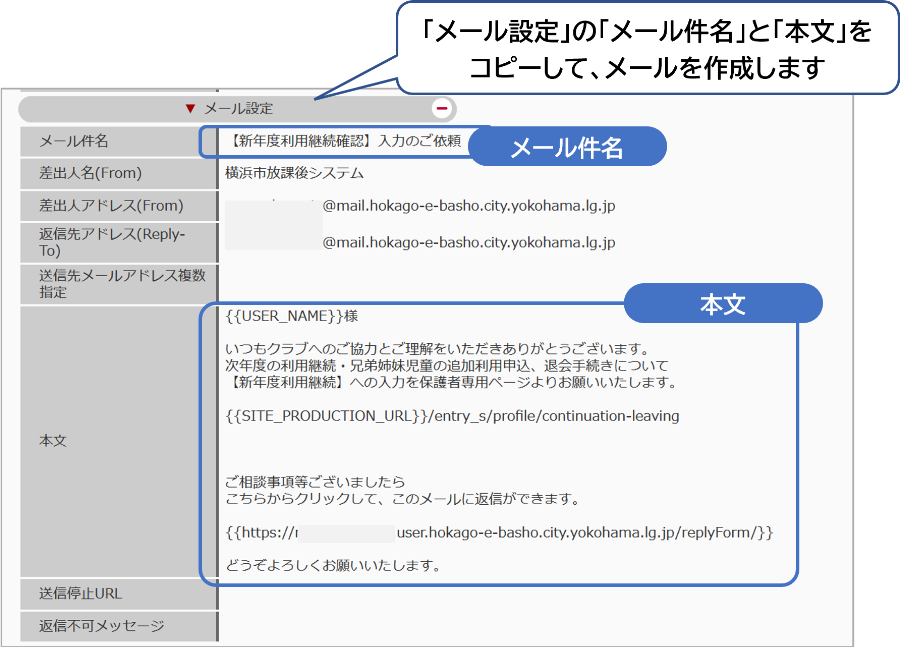Image resolution: width=900 pixels, height=647 pixels.
Task: Collapse the メール設定 section header bar
Action: point(238,108)
